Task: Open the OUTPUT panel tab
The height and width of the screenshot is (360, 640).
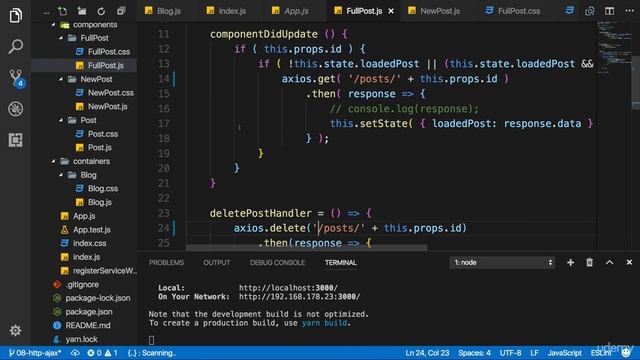Action: point(217,262)
